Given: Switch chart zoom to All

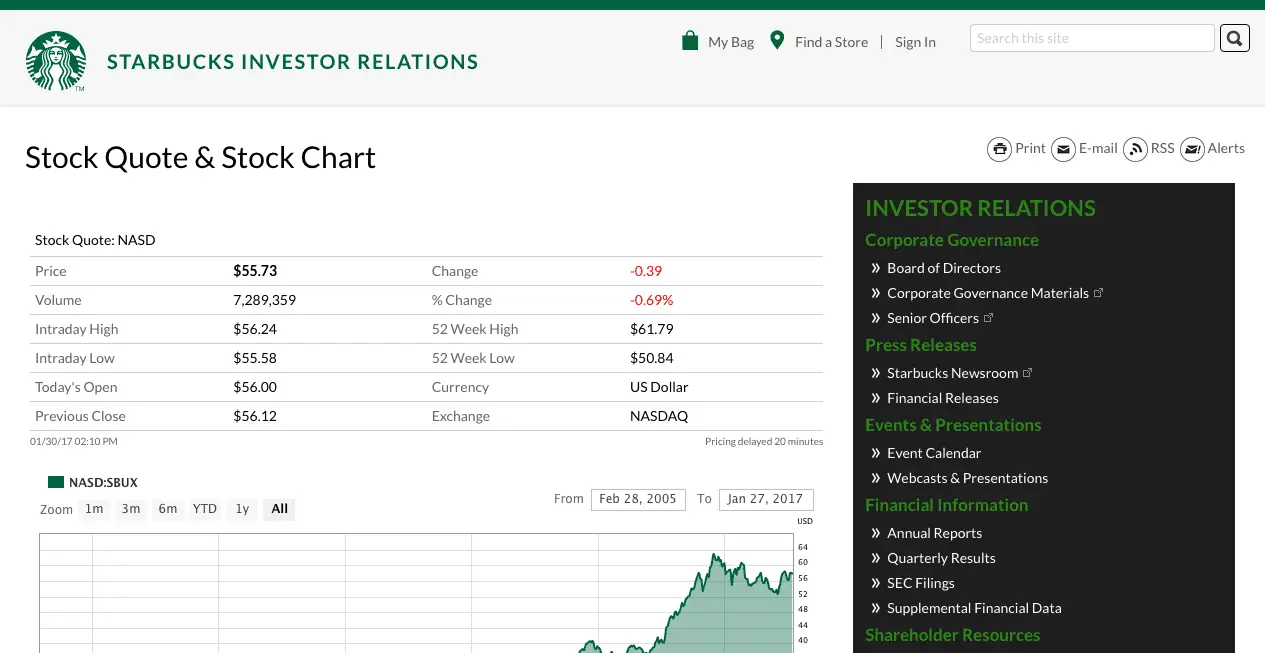Looking at the screenshot, I should pos(280,509).
